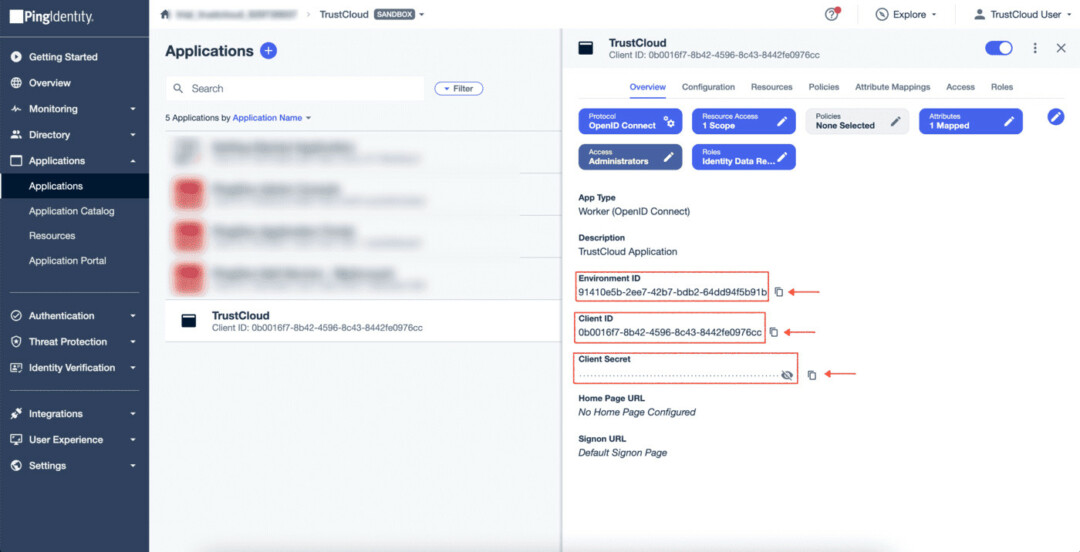1080x552 pixels.
Task: Open the TrustCloud SANDBOX environment dropdown
Action: pyautogui.click(x=372, y=14)
